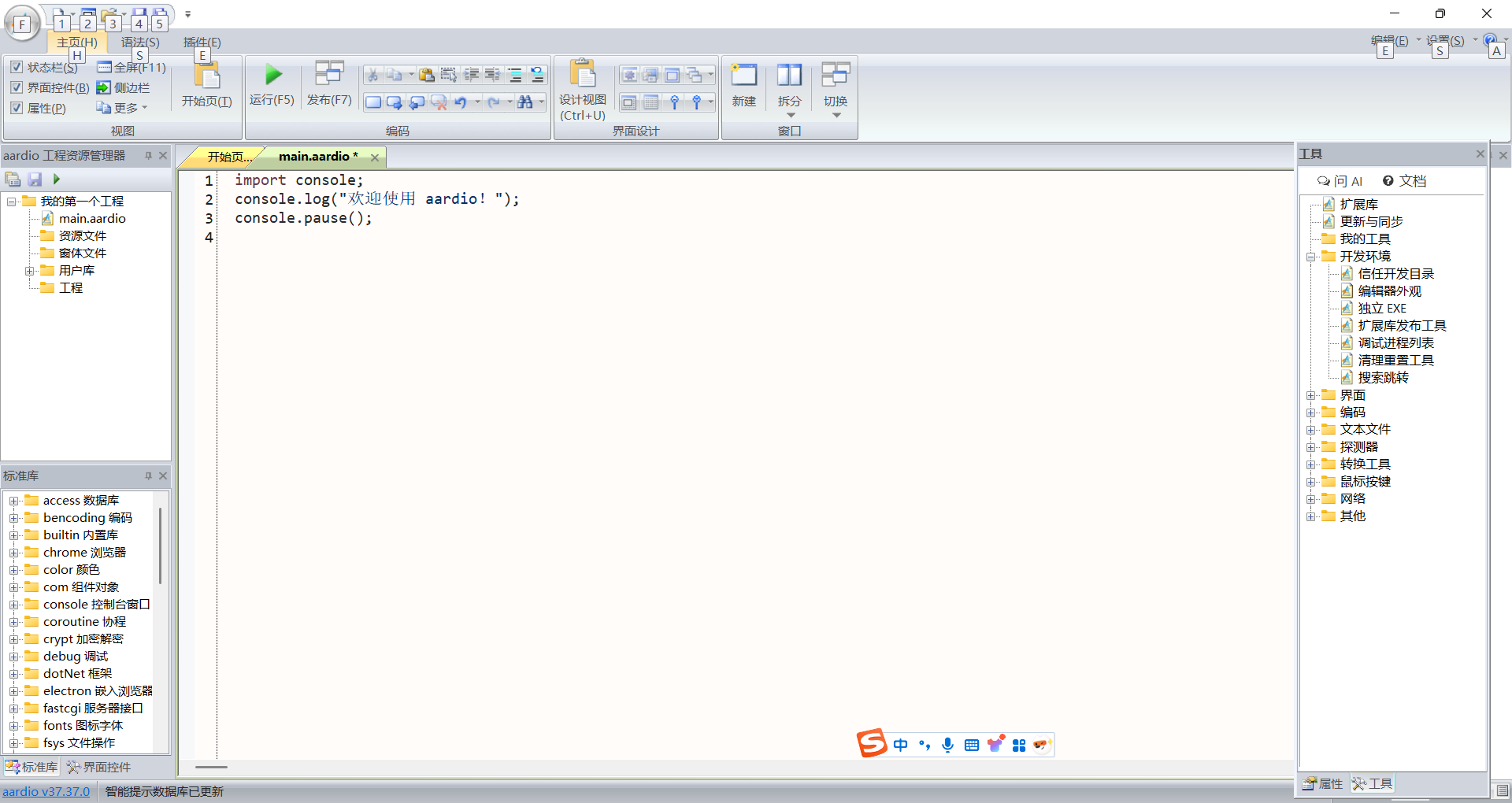Click the save icon in project explorer toolbar
Viewport: 1512px width, 803px height.
[35, 179]
